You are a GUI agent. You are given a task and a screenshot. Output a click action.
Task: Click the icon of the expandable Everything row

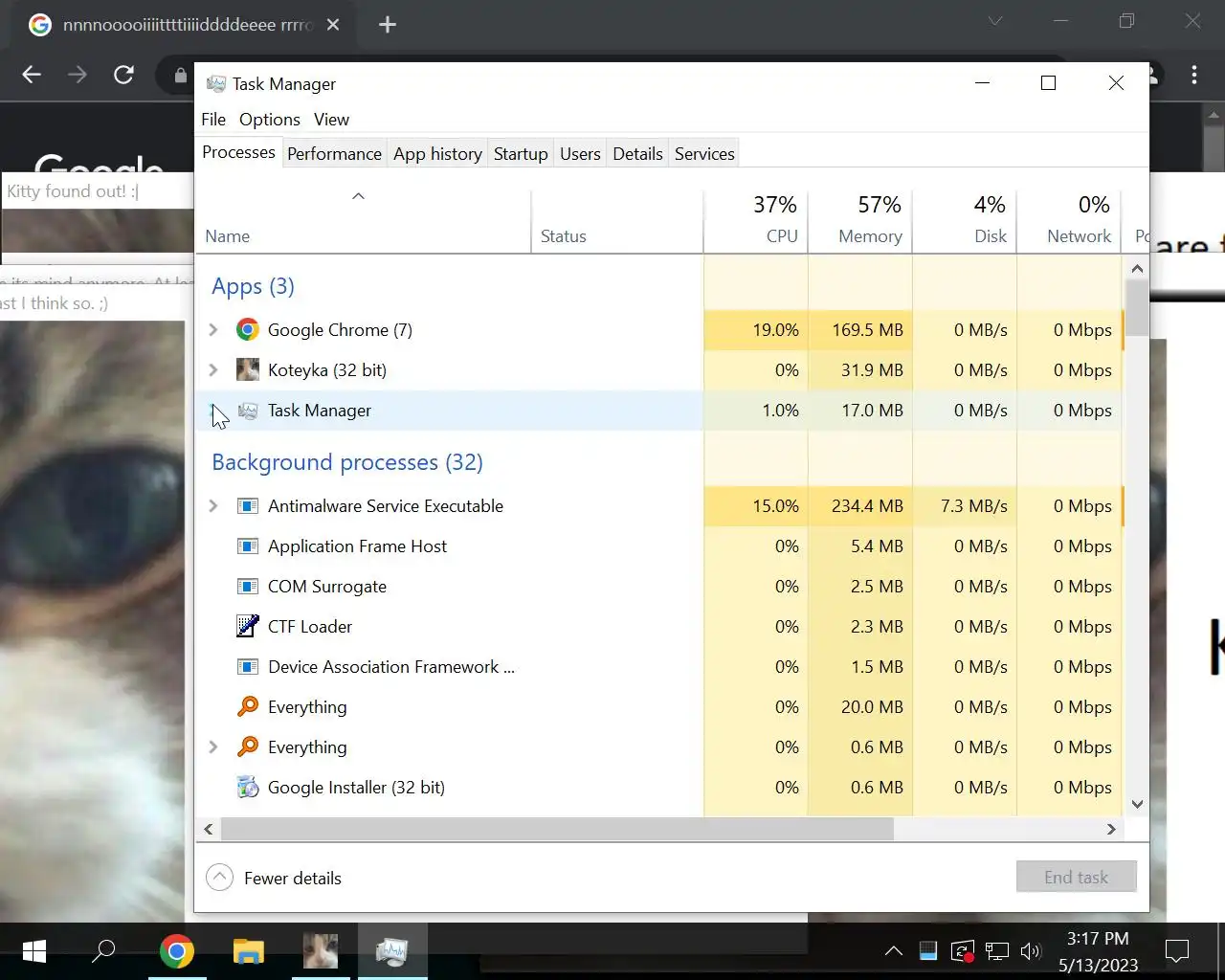click(x=248, y=746)
